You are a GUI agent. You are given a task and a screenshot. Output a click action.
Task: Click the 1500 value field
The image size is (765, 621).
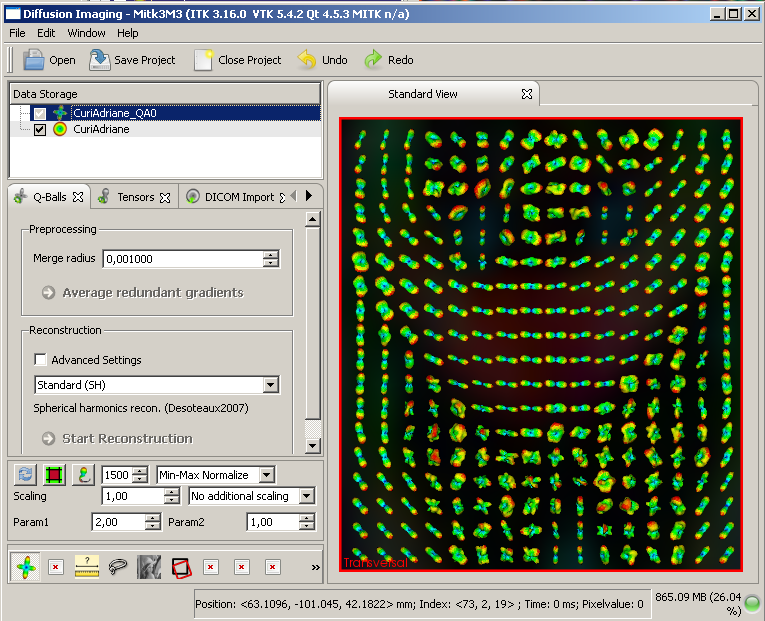[x=117, y=475]
